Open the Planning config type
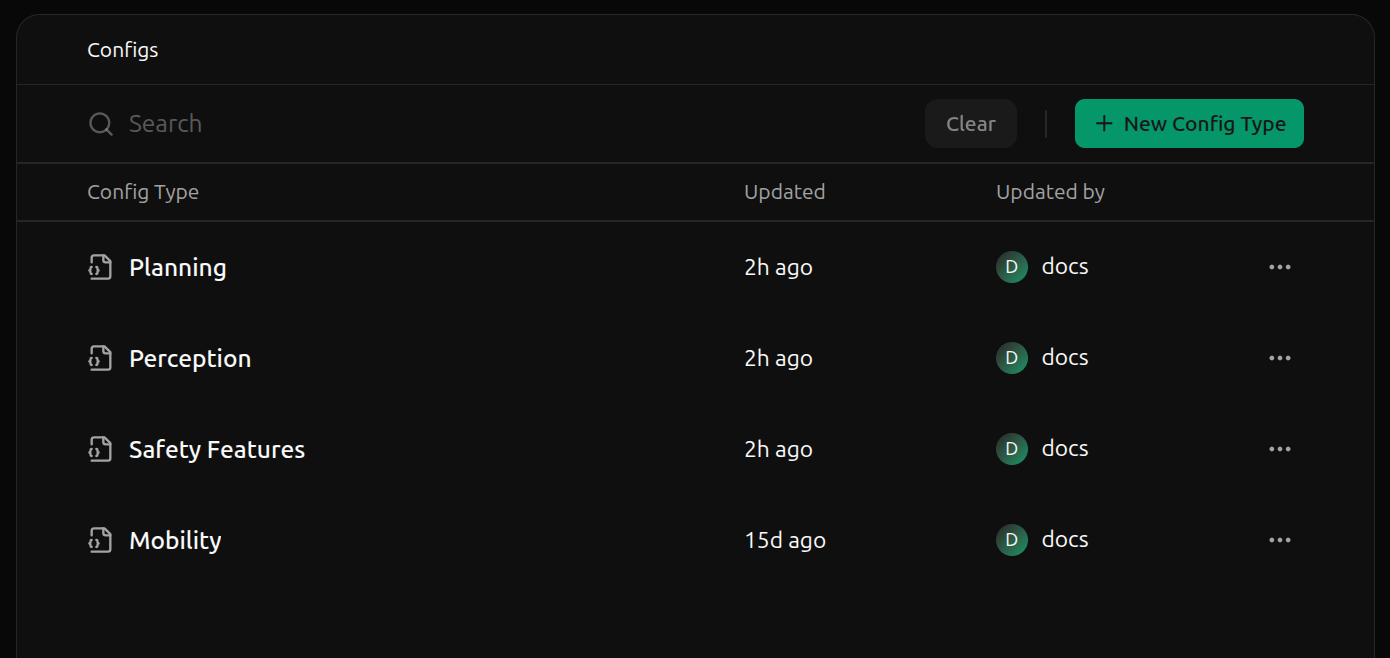 178,268
